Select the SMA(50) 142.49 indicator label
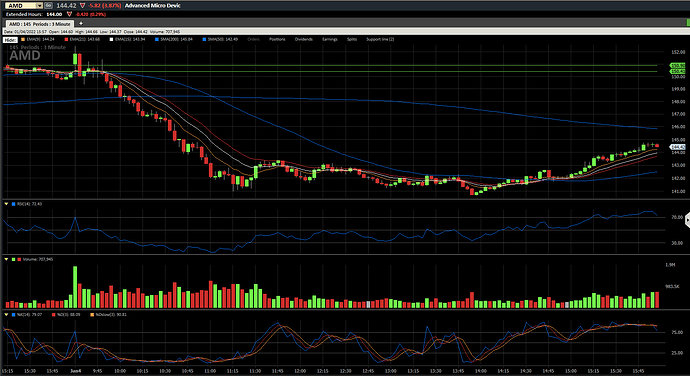 point(223,40)
